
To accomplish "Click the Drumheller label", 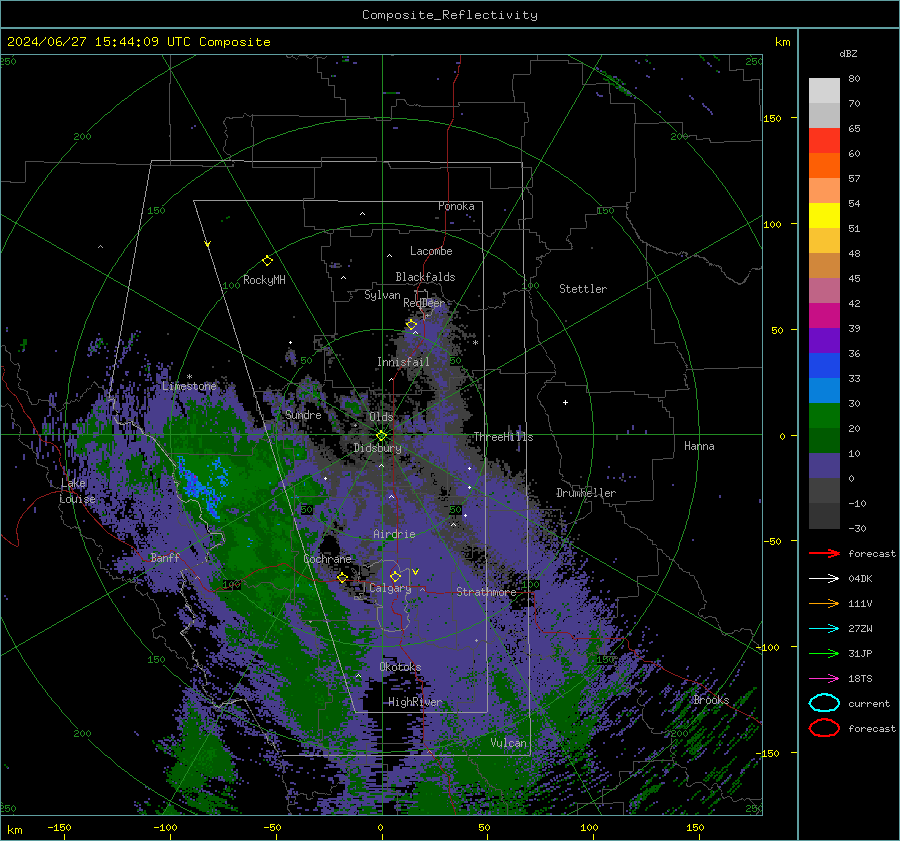I will [585, 493].
